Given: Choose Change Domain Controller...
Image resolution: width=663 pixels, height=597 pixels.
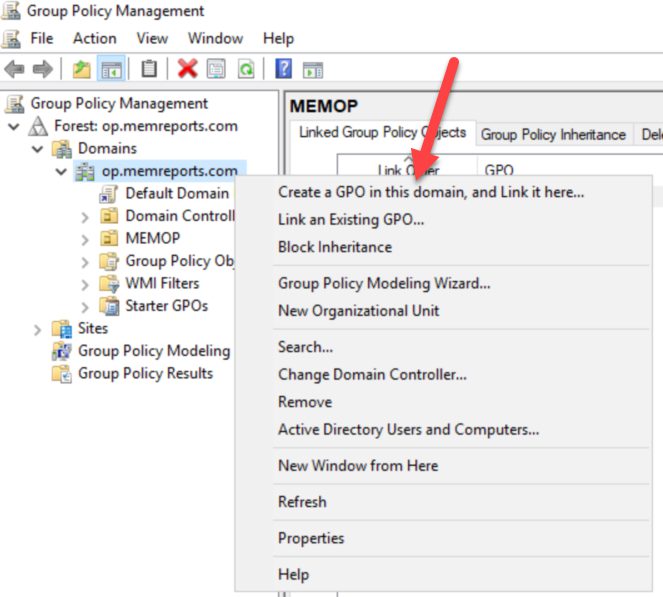Looking at the screenshot, I should [x=443, y=375].
